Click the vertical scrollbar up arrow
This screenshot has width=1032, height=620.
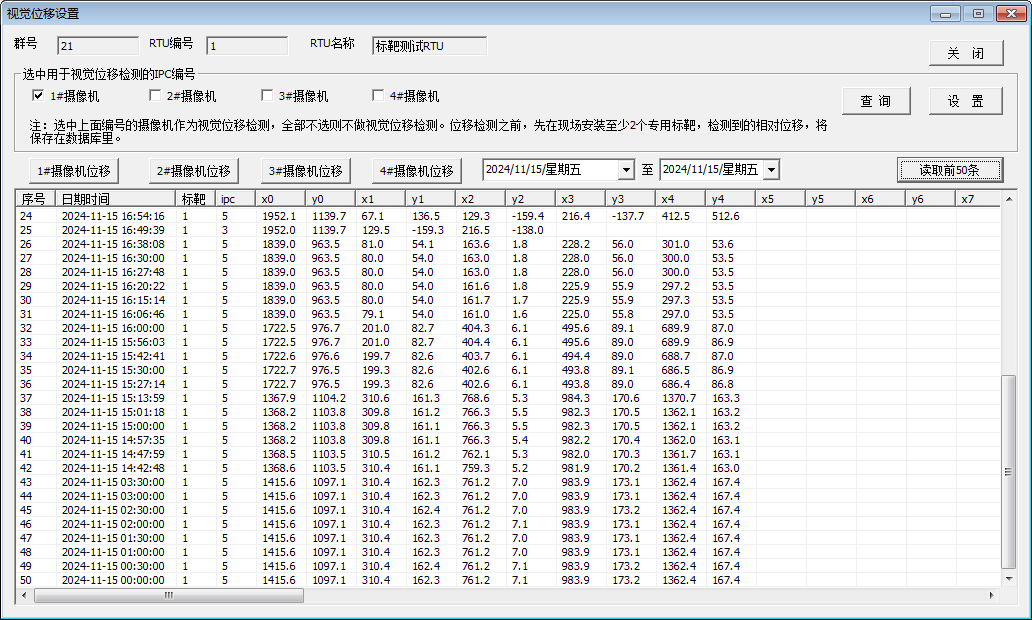[x=1009, y=198]
